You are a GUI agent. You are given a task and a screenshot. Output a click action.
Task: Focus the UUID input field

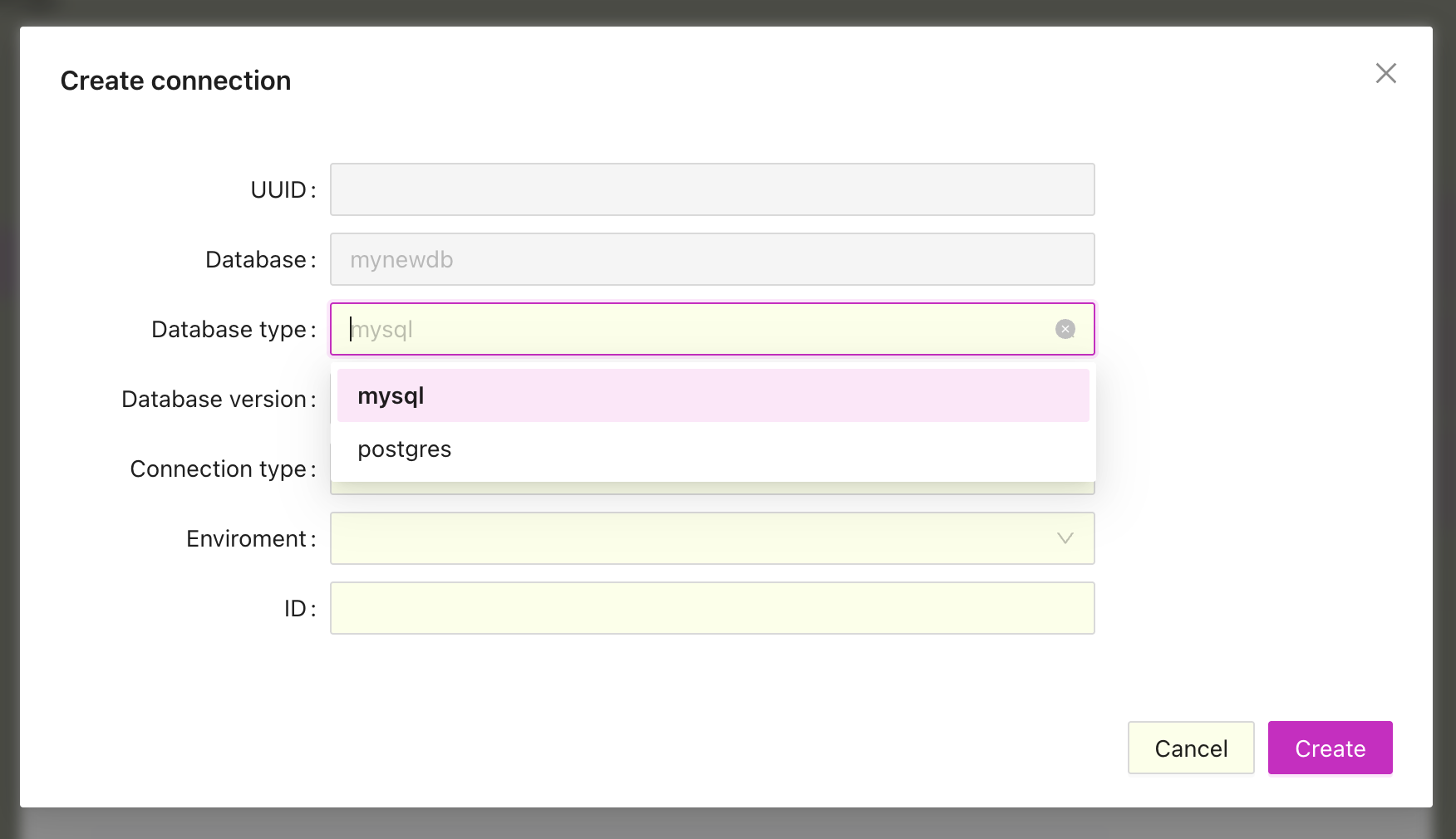point(711,189)
